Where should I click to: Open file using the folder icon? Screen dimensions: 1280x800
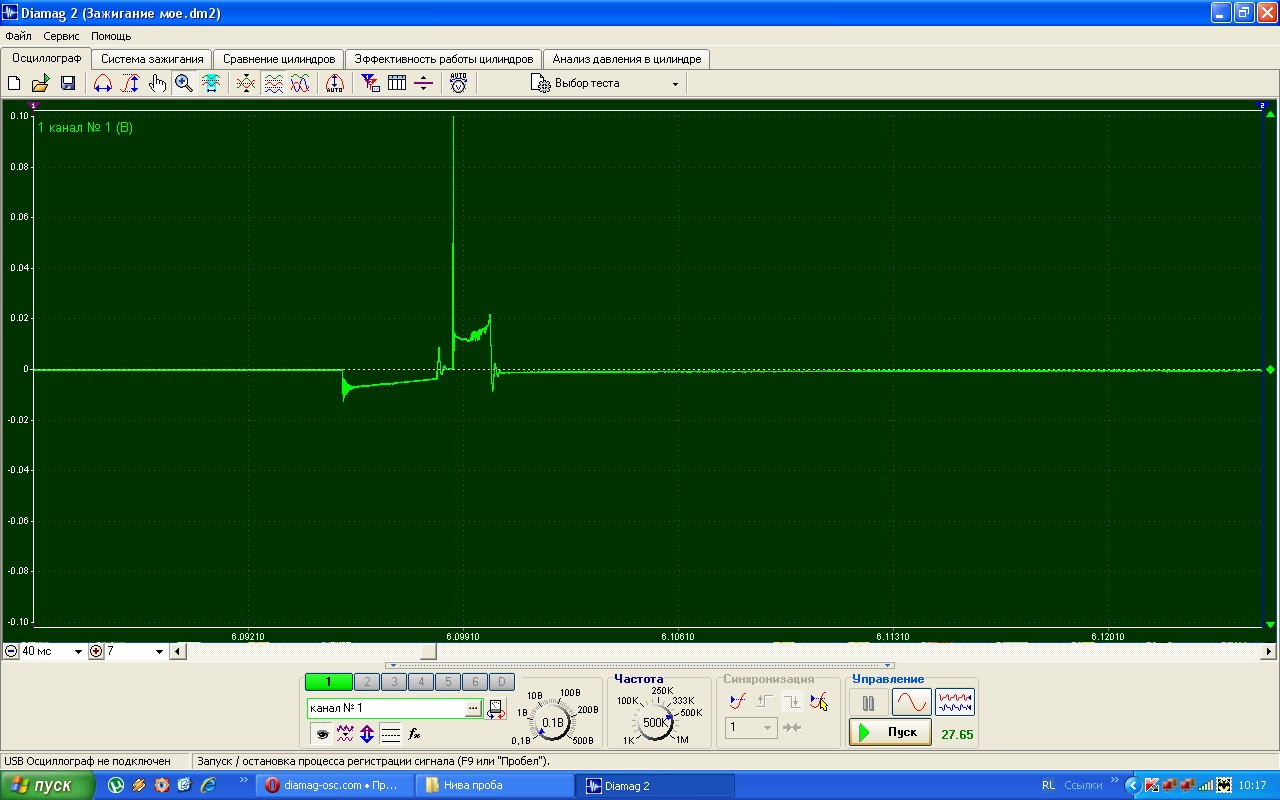(40, 84)
